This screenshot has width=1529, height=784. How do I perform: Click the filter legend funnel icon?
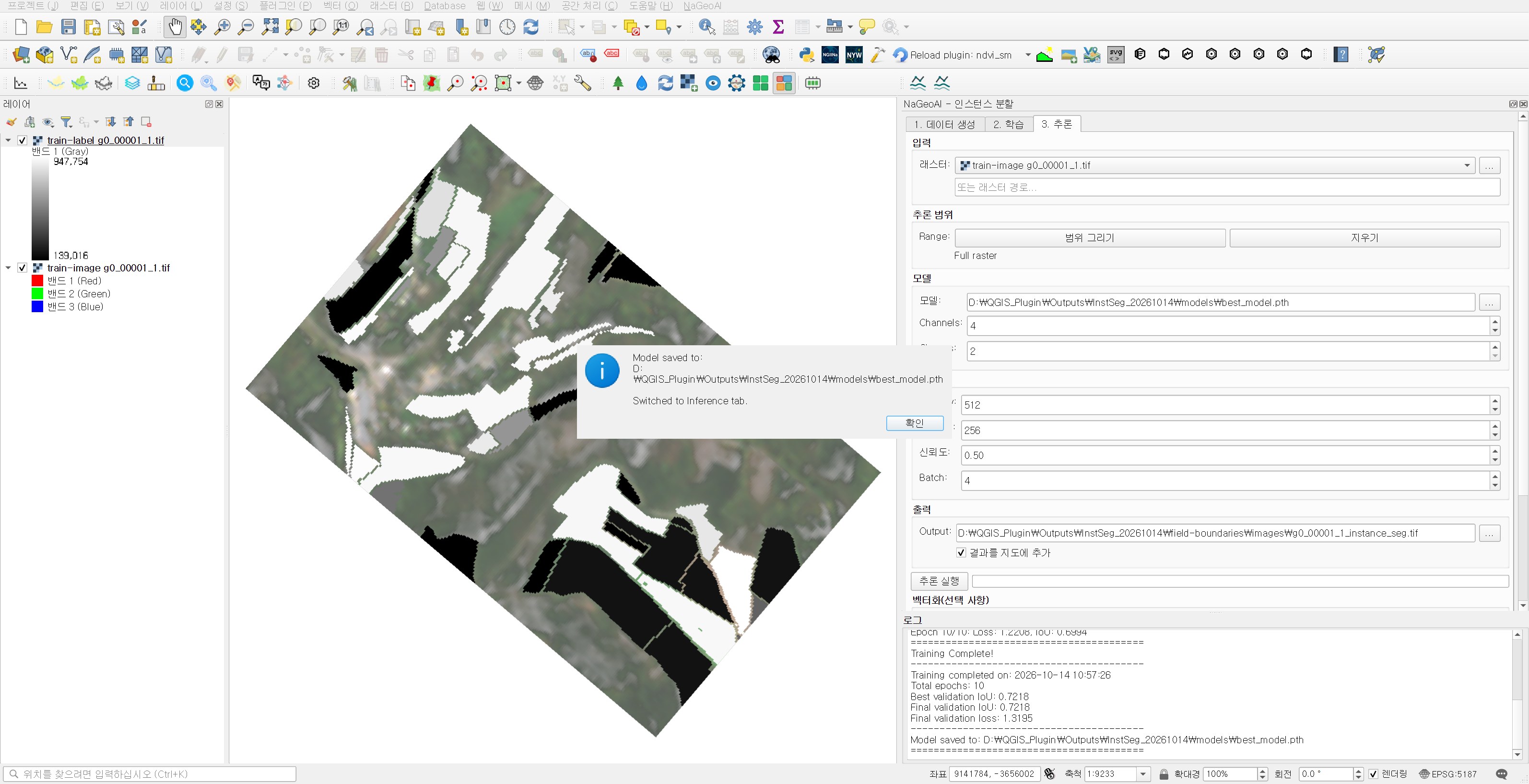67,122
